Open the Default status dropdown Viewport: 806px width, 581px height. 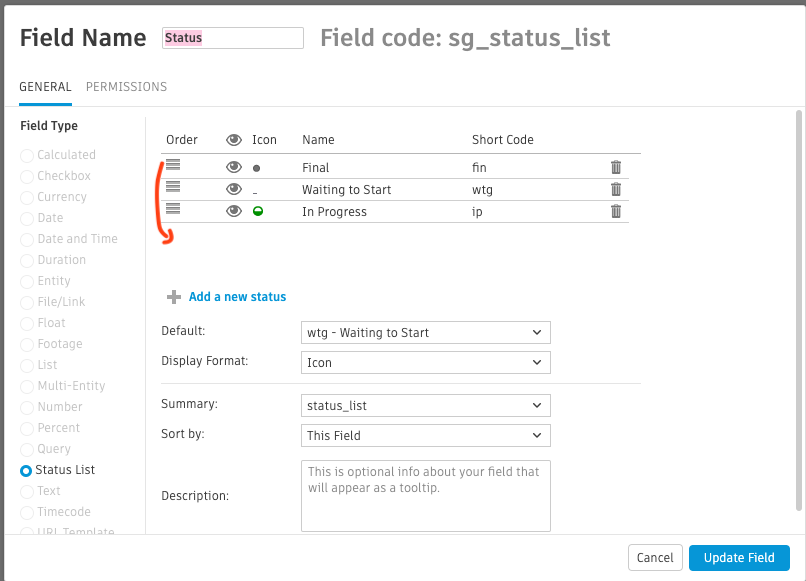pyautogui.click(x=425, y=332)
